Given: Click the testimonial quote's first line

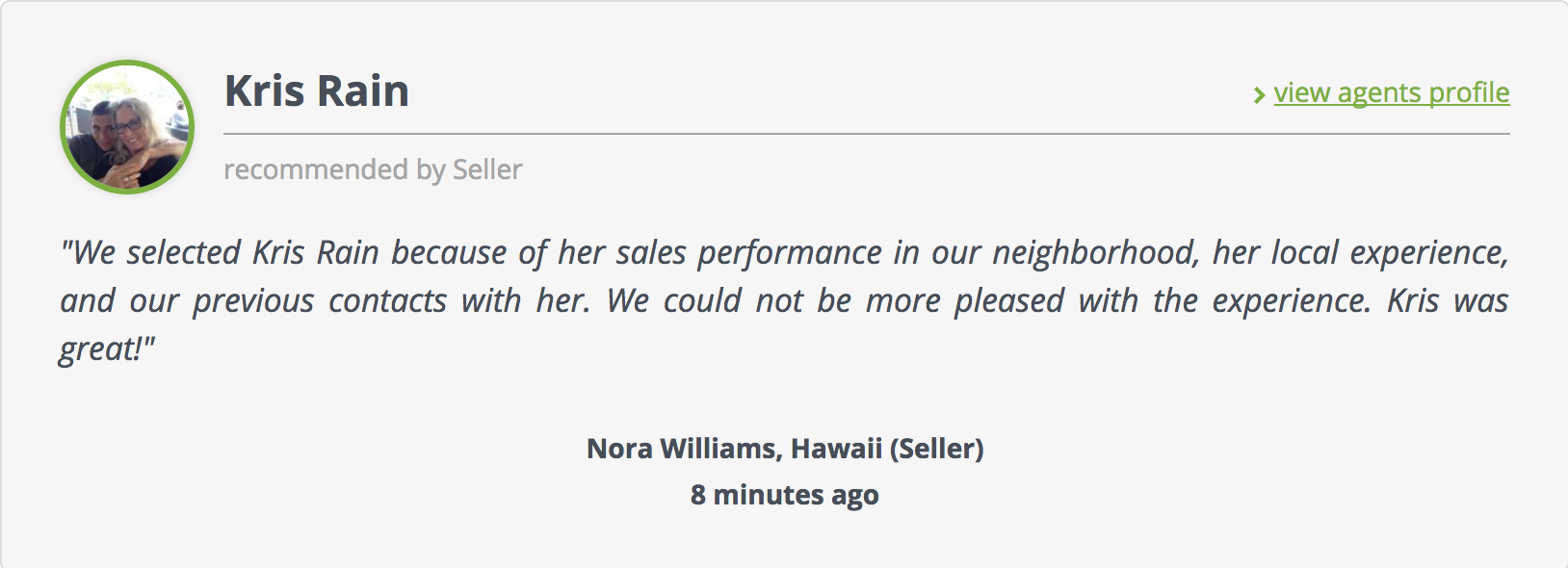Looking at the screenshot, I should [784, 252].
